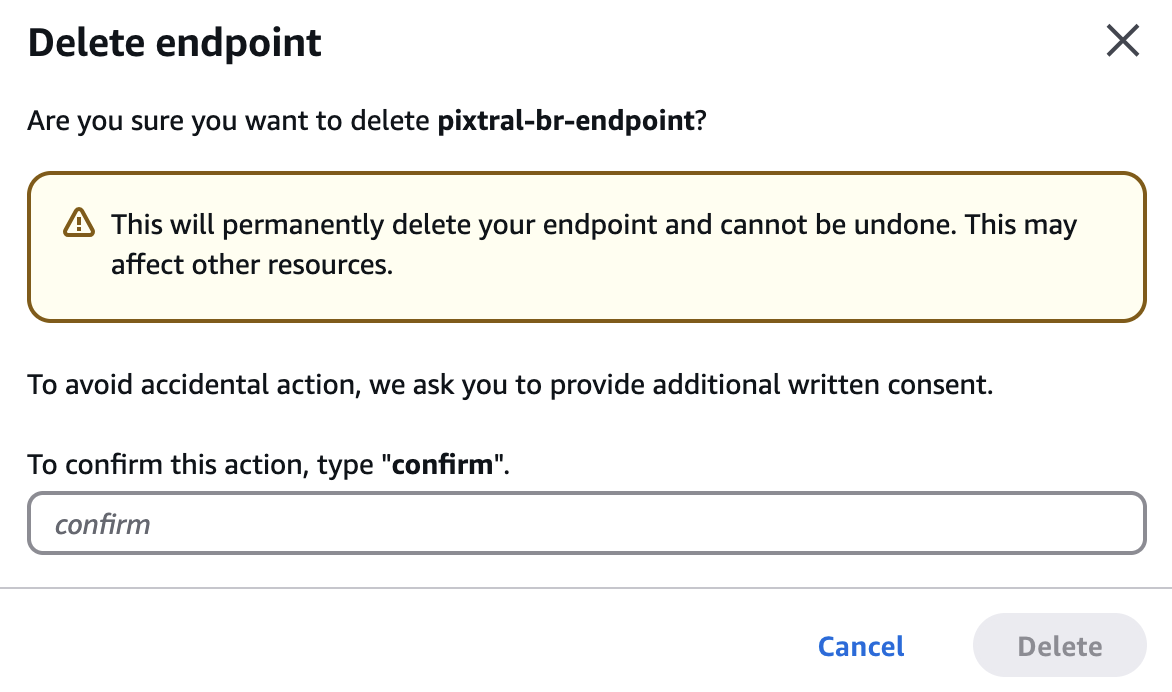This screenshot has height=692, width=1172.
Task: Click the additional written consent sentence
Action: (510, 384)
